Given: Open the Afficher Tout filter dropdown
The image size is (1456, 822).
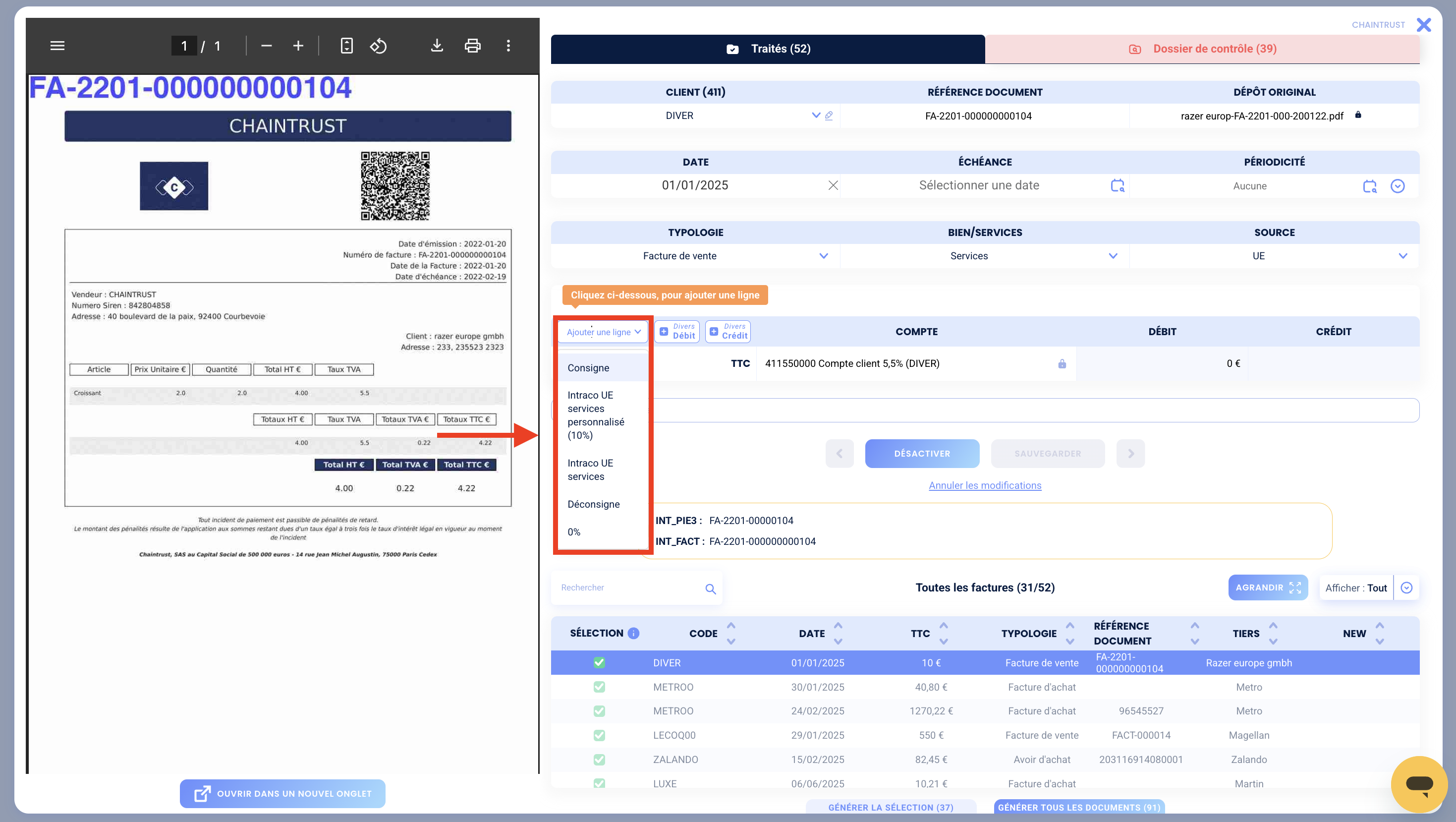Looking at the screenshot, I should pos(1406,588).
